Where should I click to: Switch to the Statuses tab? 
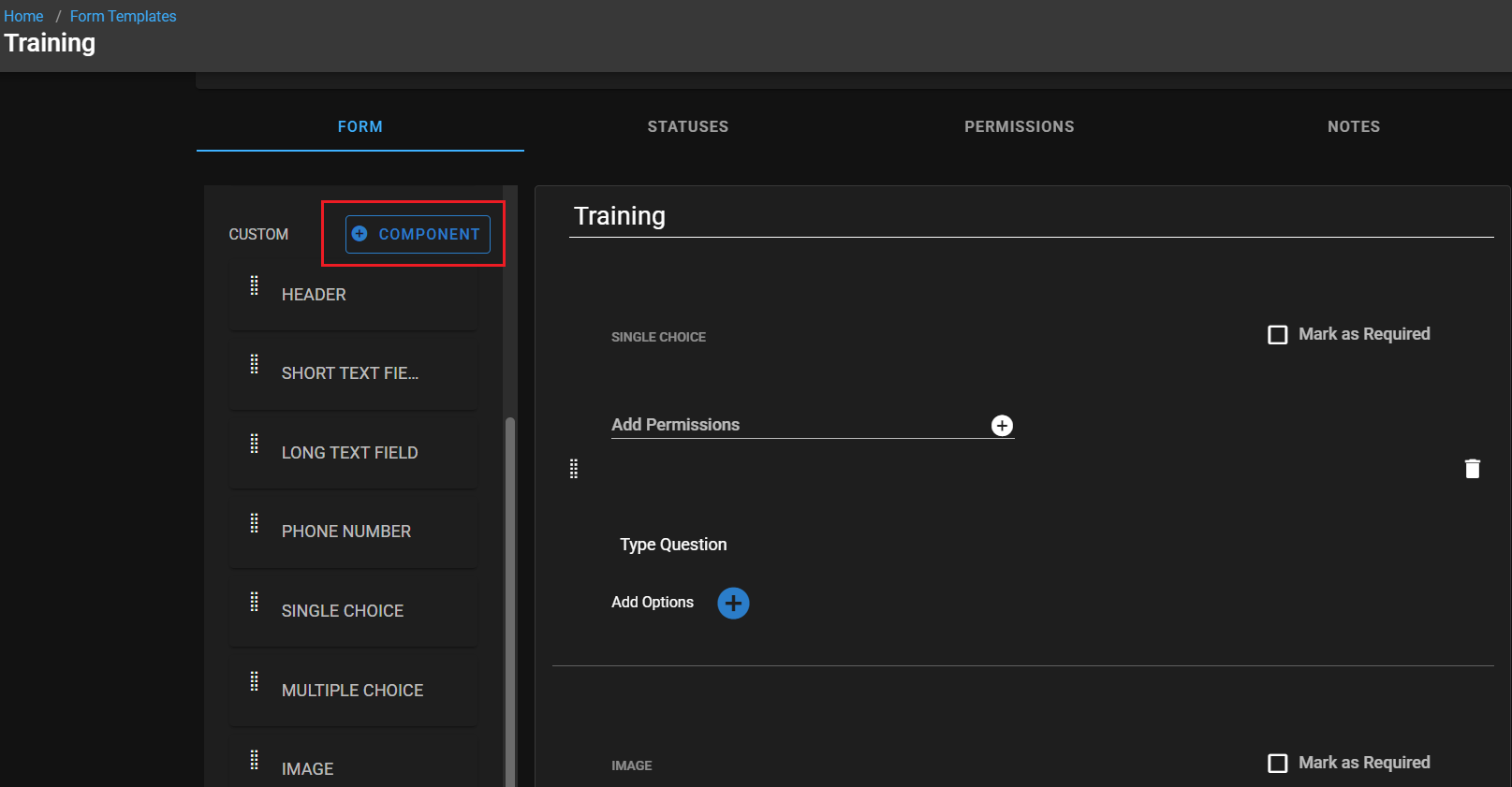[687, 126]
